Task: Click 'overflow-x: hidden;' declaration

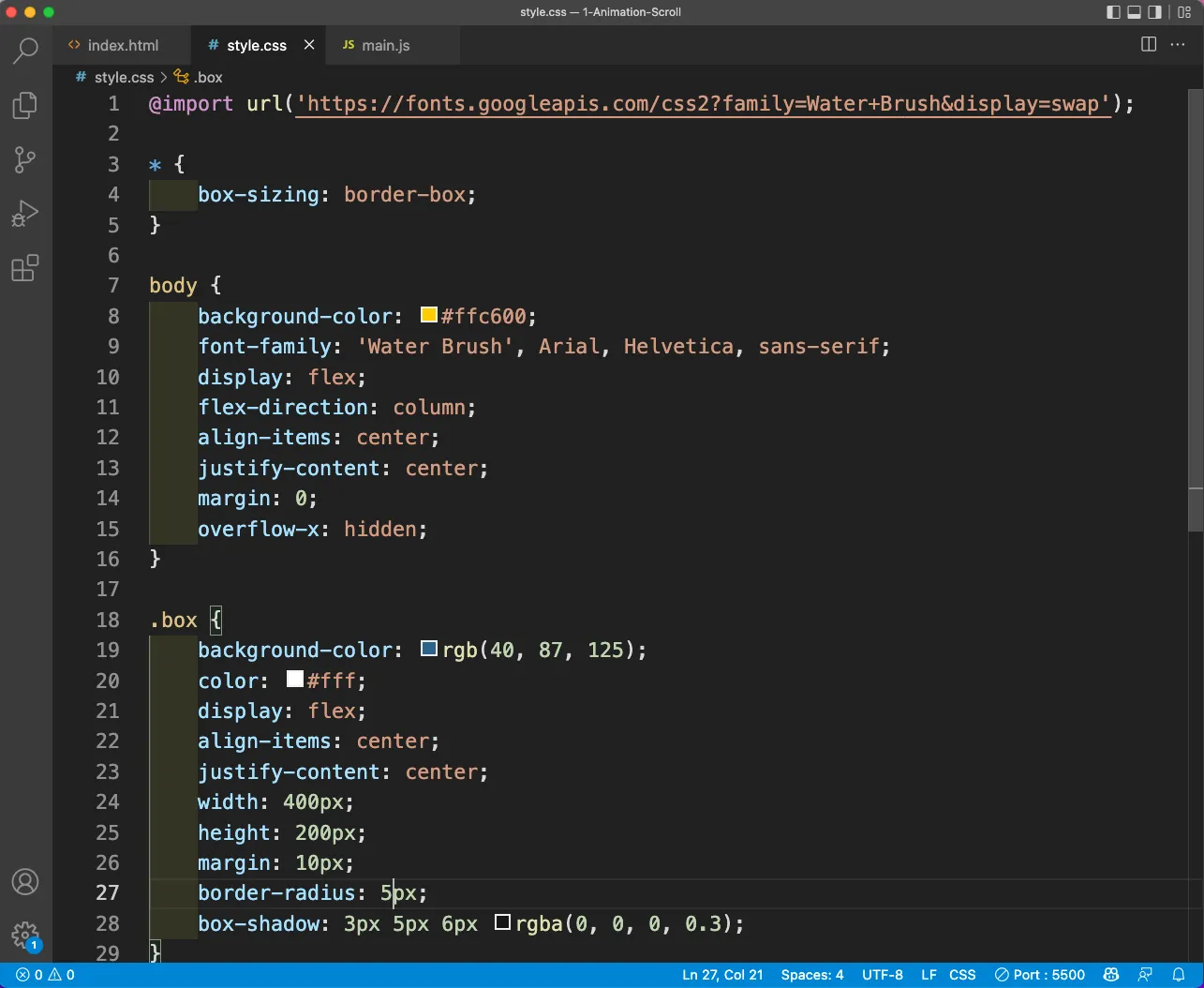Action: (x=313, y=529)
